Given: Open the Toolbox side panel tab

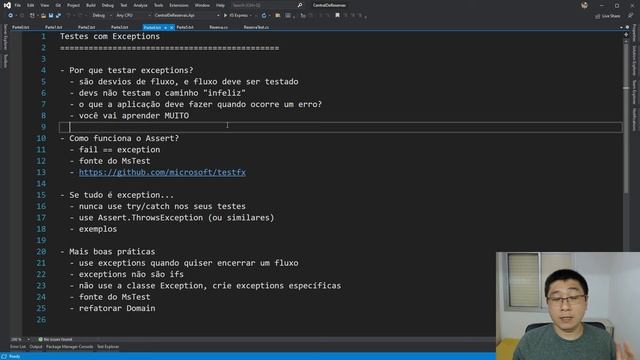Looking at the screenshot, I should tap(5, 61).
